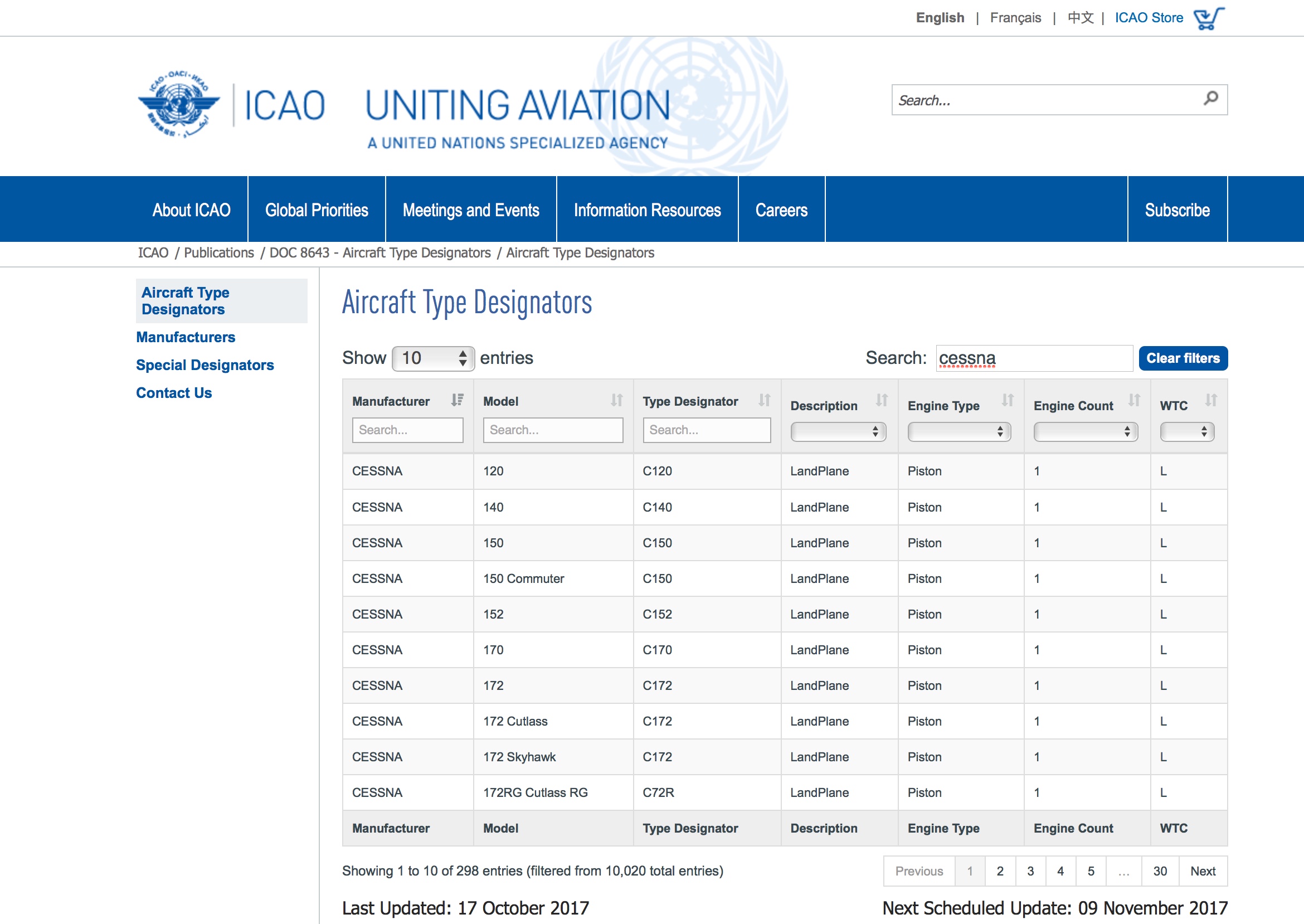The width and height of the screenshot is (1304, 924).
Task: Sort by Model column sort icon
Action: coord(617,400)
